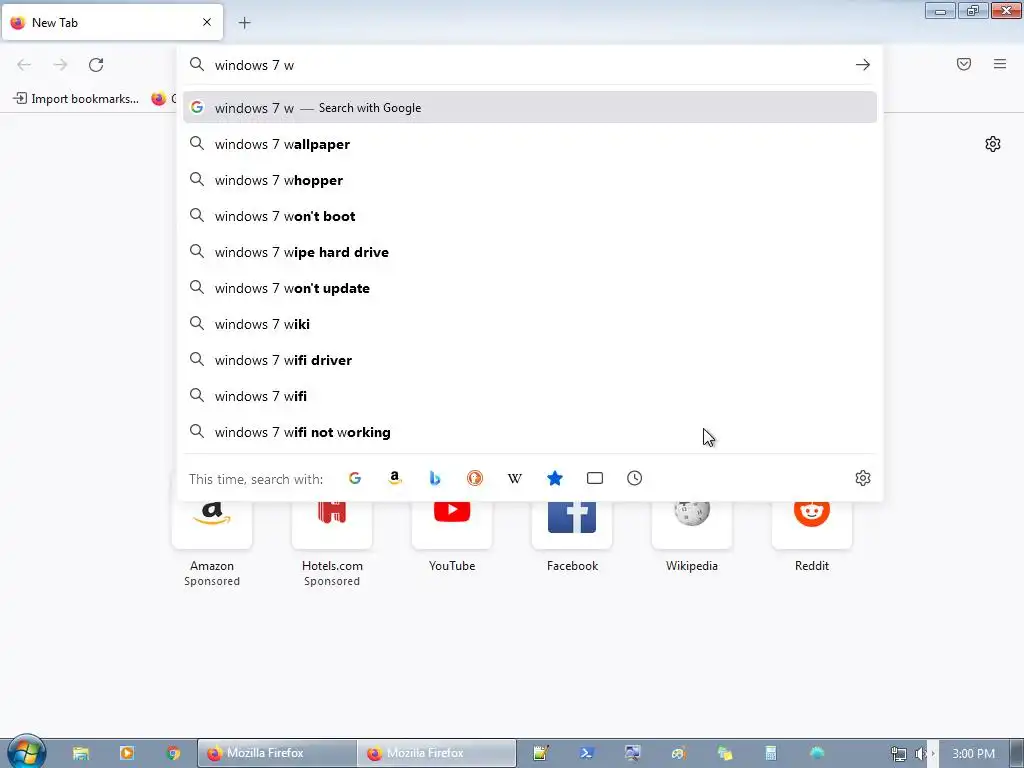The height and width of the screenshot is (768, 1024).
Task: Search this time with Amazon icon
Action: click(x=394, y=478)
